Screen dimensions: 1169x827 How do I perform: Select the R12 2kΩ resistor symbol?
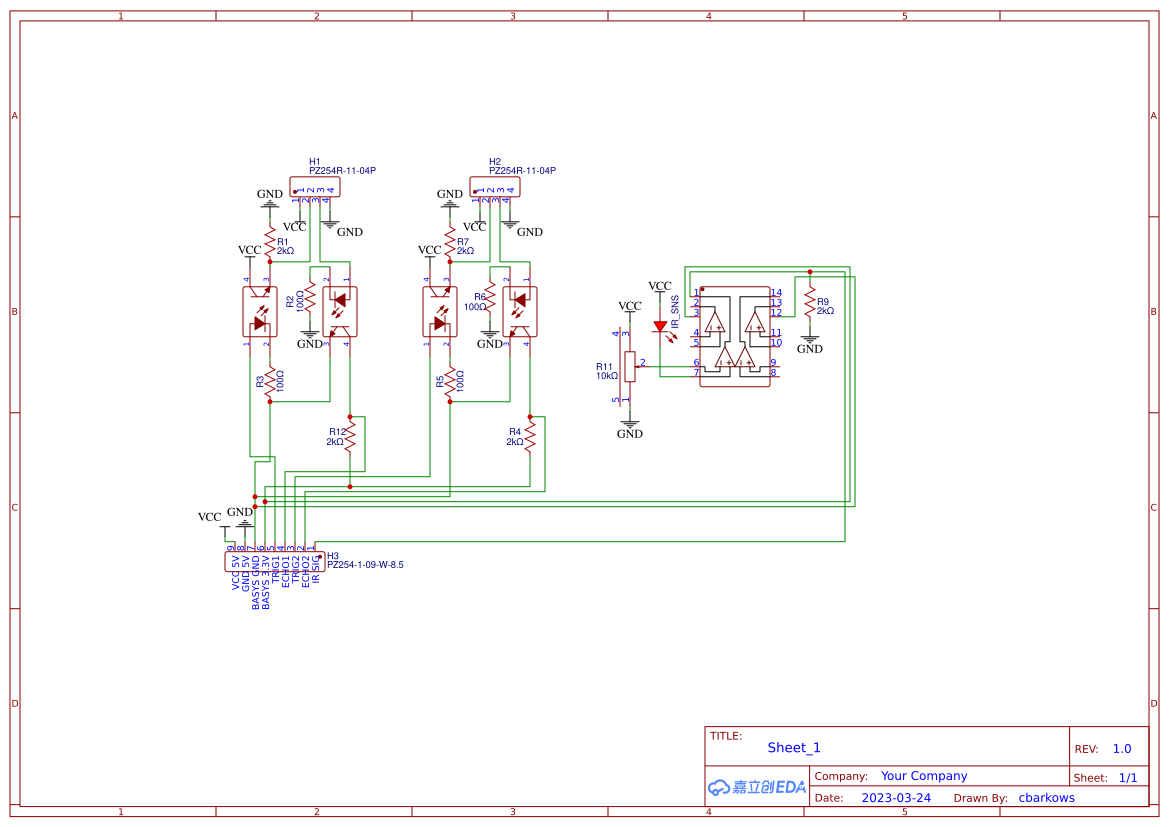tap(348, 437)
